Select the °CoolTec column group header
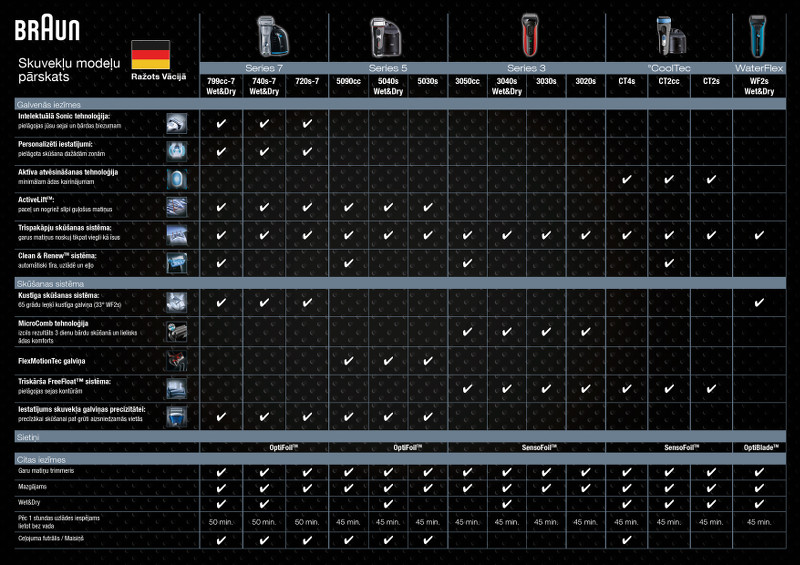This screenshot has width=800, height=565. coord(669,68)
